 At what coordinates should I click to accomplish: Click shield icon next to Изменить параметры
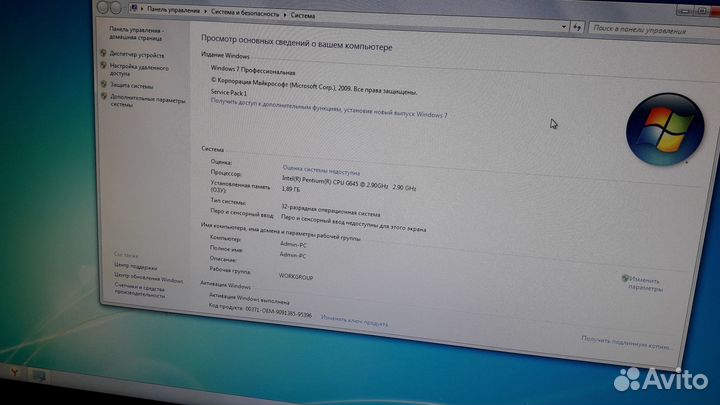pos(625,278)
